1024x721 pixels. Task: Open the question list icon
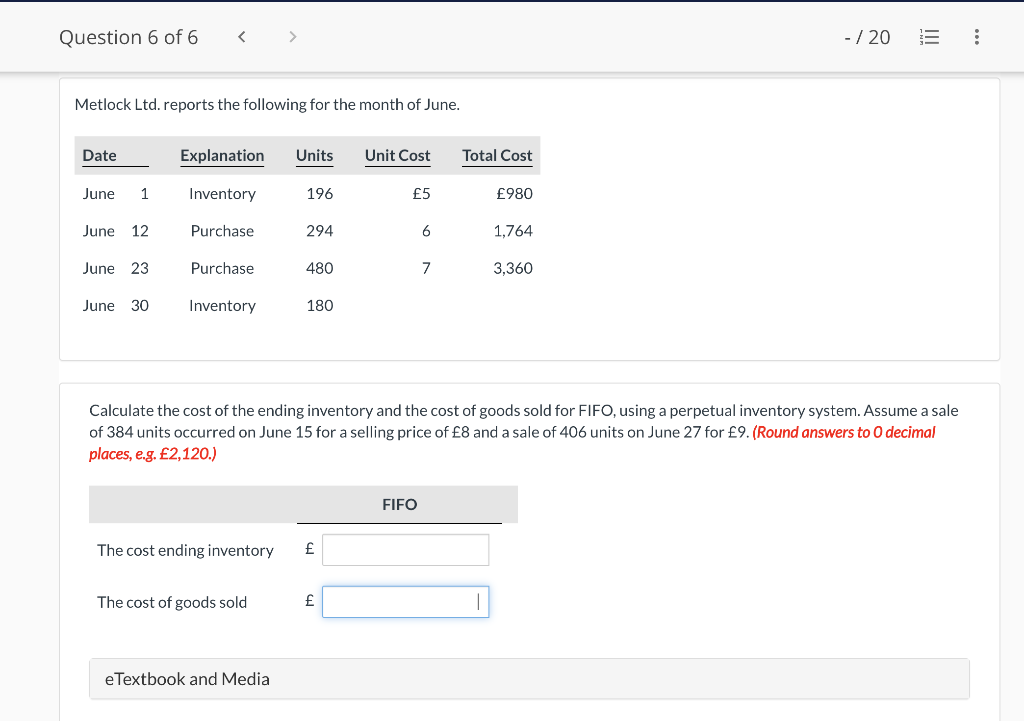929,37
